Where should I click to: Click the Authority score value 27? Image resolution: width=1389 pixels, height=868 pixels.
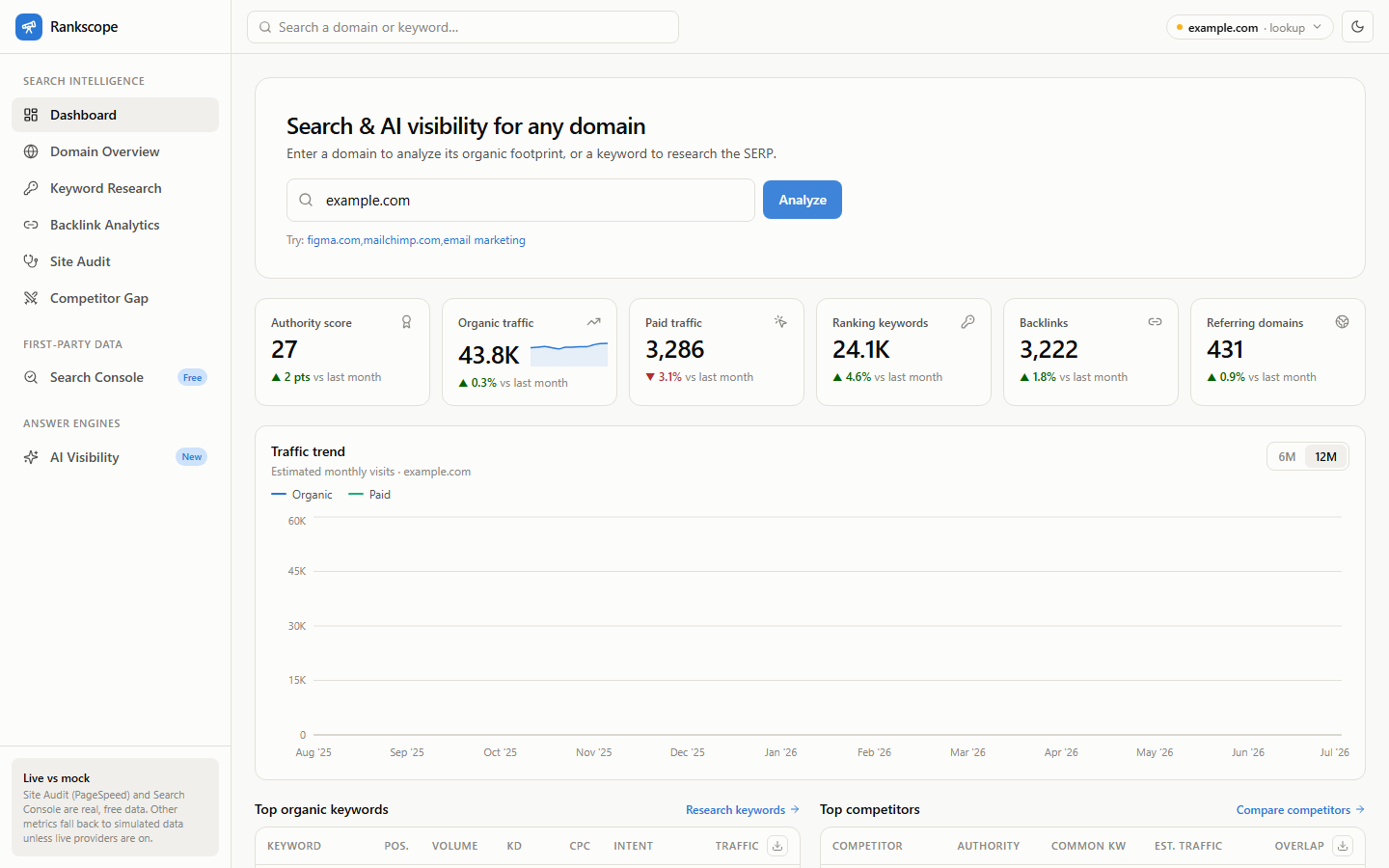[285, 349]
